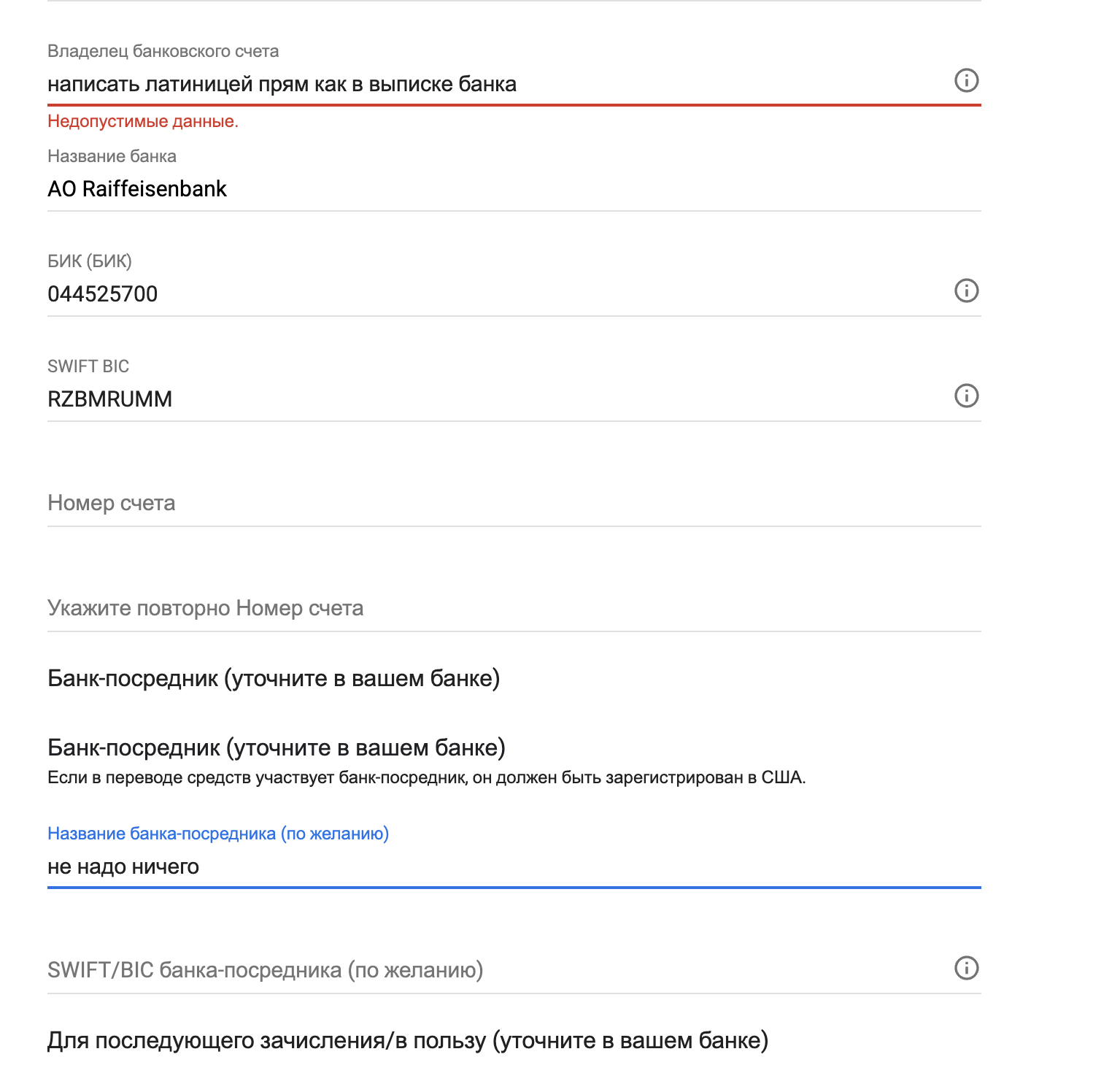Click info icon beside account holder field
Screen dimensions: 1093x1092
[966, 80]
